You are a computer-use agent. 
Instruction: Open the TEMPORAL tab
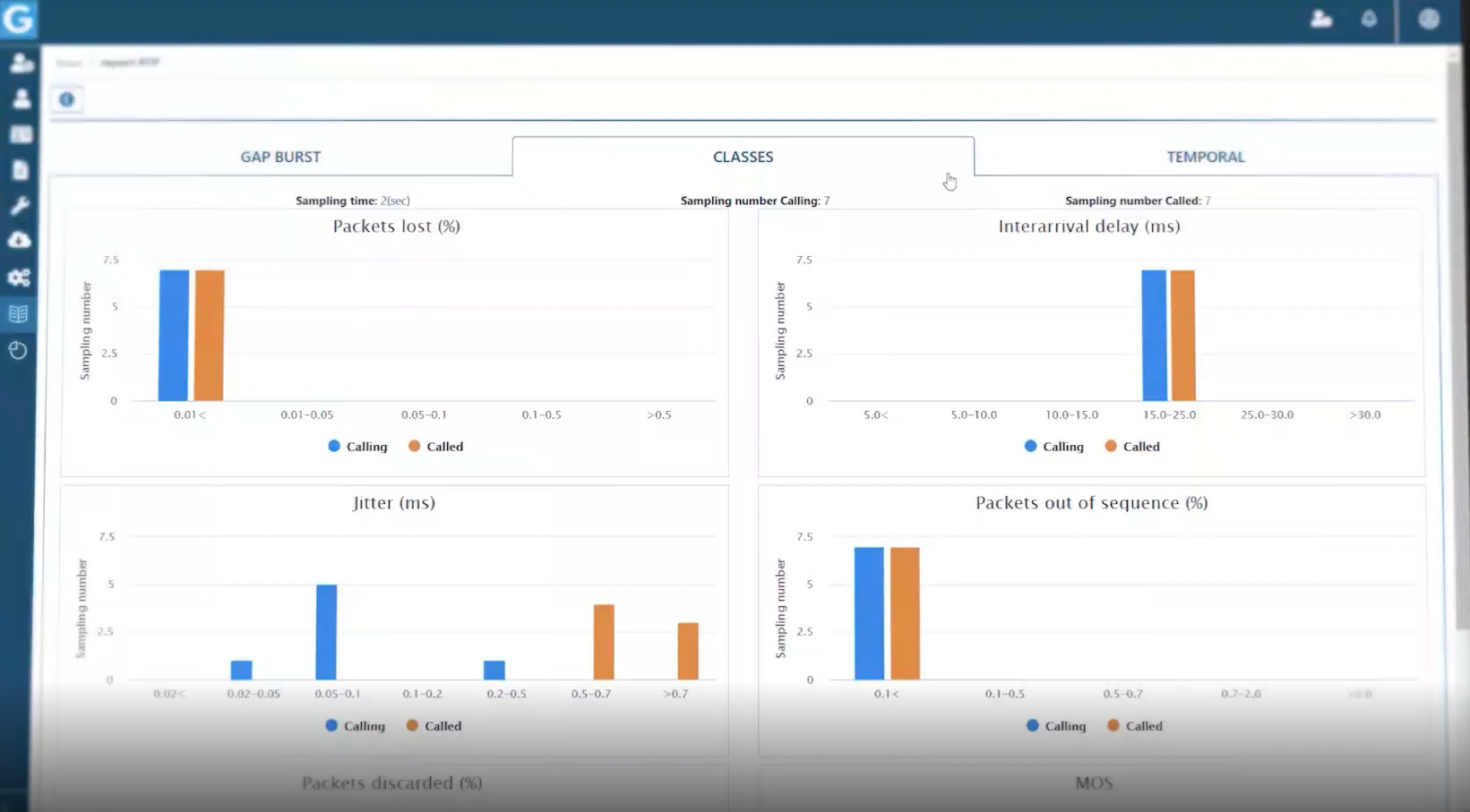pyautogui.click(x=1205, y=157)
